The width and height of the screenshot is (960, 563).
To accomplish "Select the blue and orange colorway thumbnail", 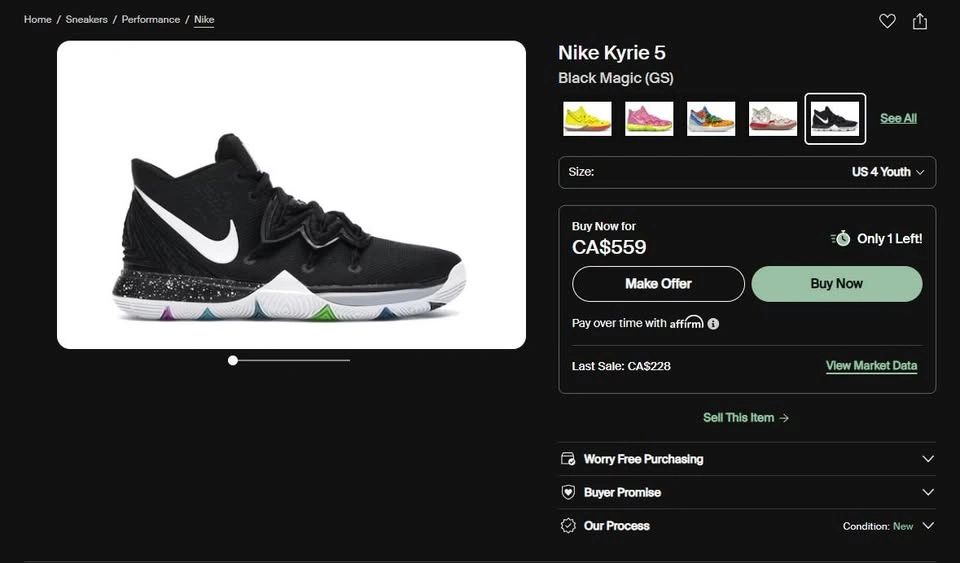I will [x=711, y=119].
